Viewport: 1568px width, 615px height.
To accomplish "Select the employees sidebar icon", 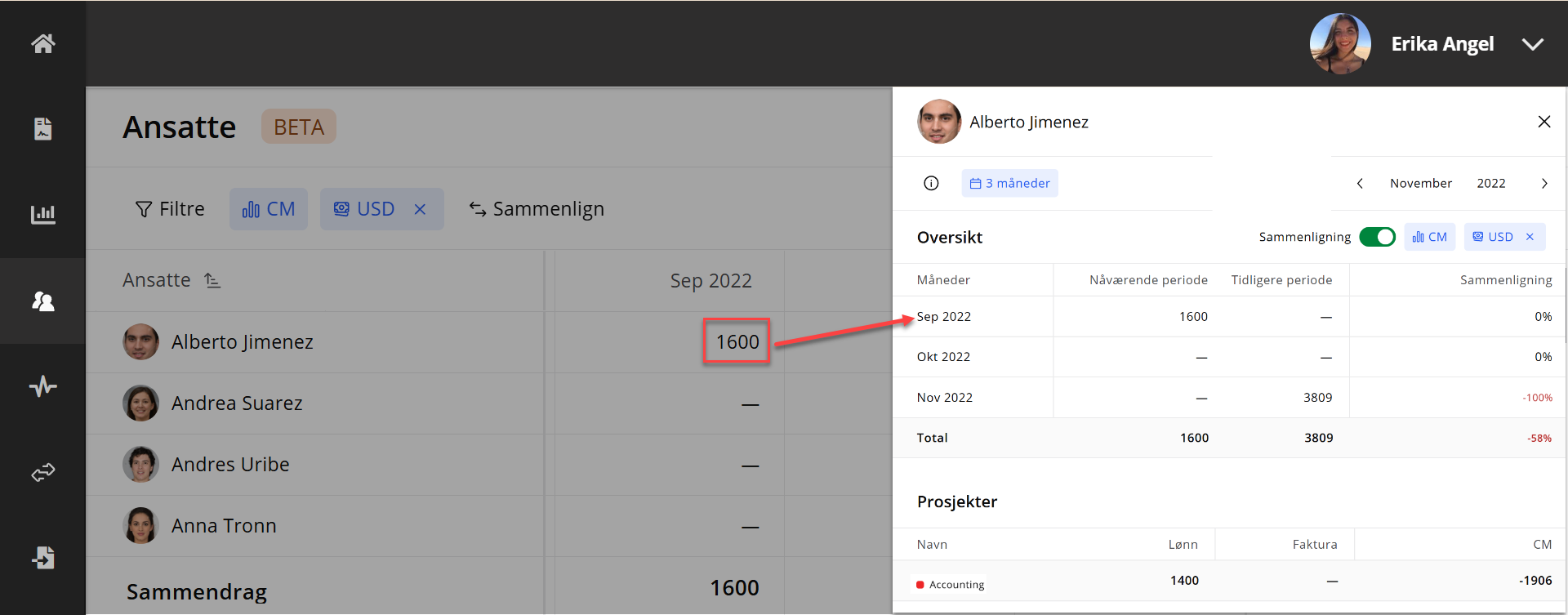I will 43,301.
